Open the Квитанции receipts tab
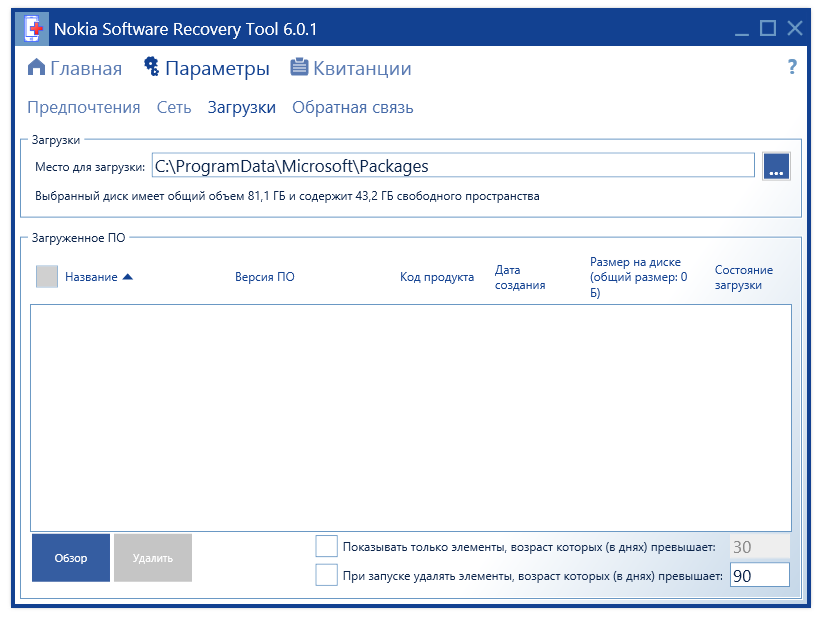 click(351, 68)
